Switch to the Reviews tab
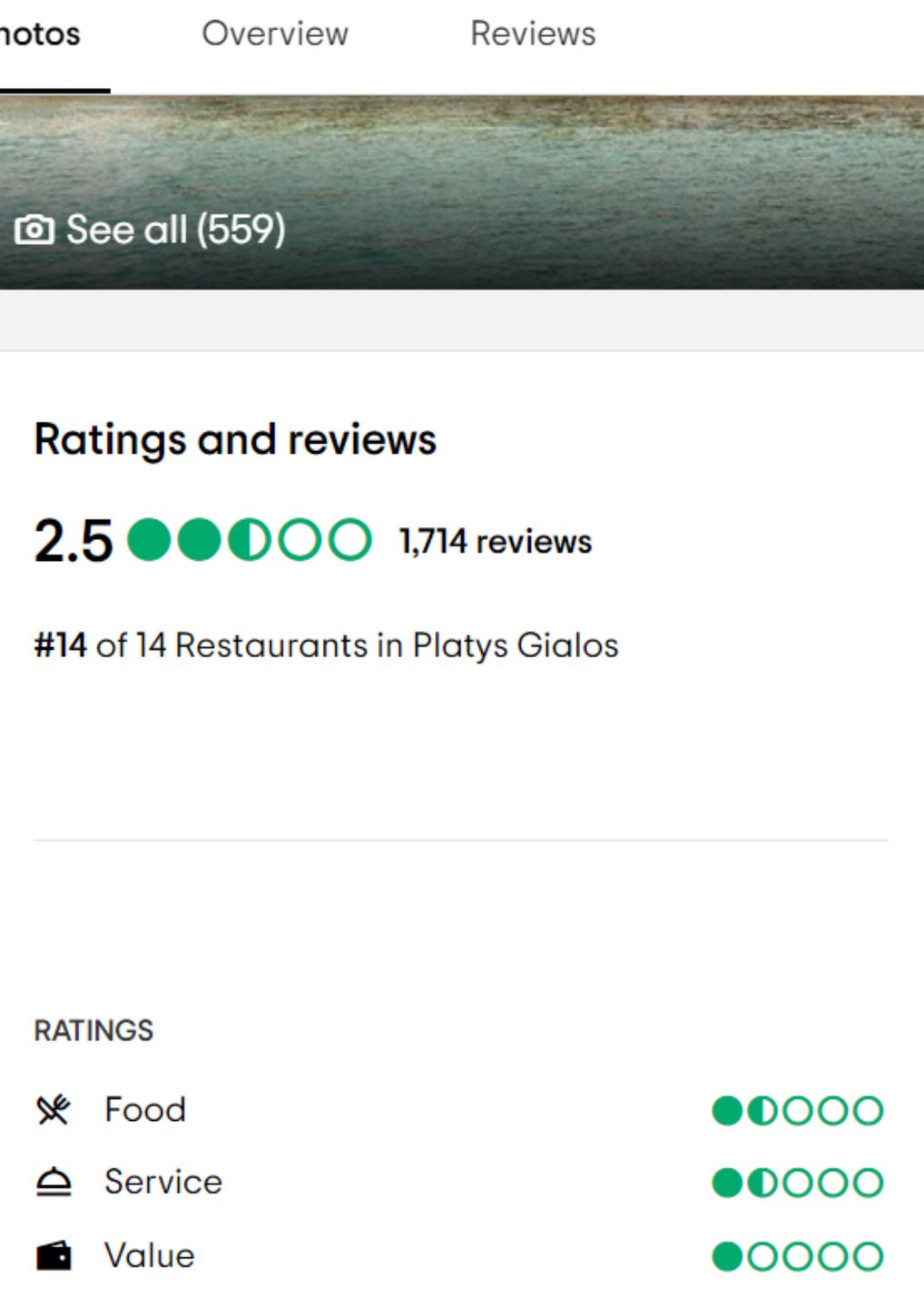This screenshot has height=1307, width=924. click(532, 34)
